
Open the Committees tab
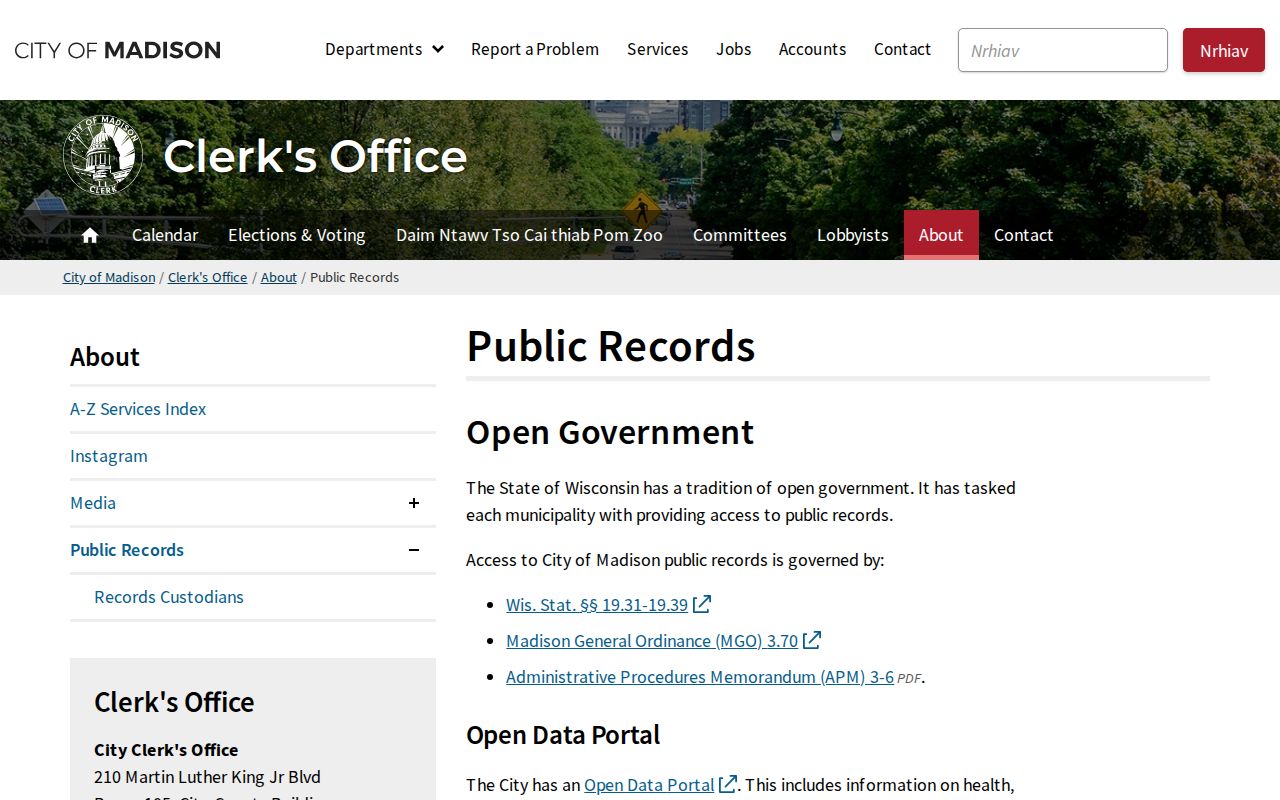tap(740, 235)
